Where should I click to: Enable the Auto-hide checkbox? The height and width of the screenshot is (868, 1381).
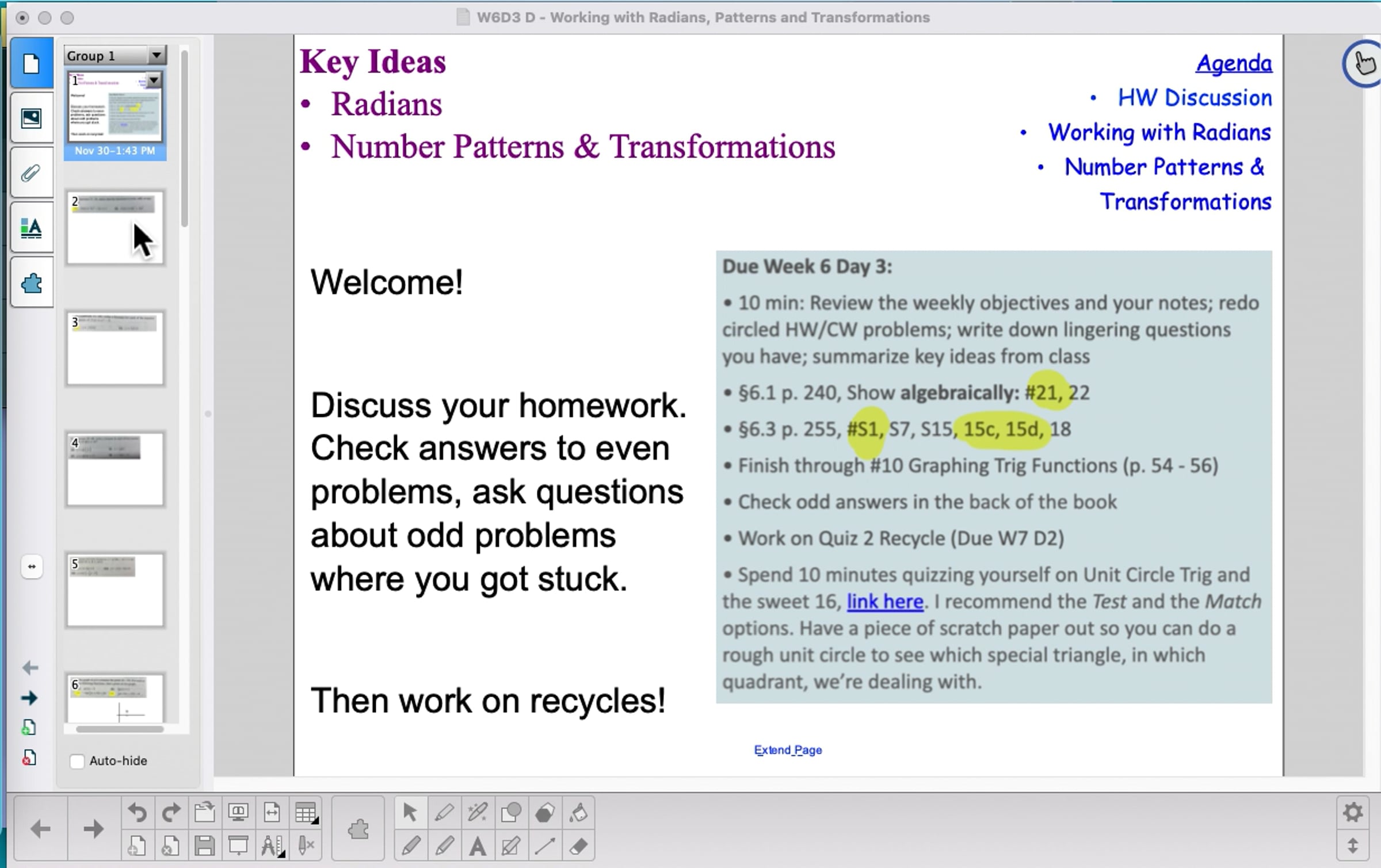coord(77,761)
